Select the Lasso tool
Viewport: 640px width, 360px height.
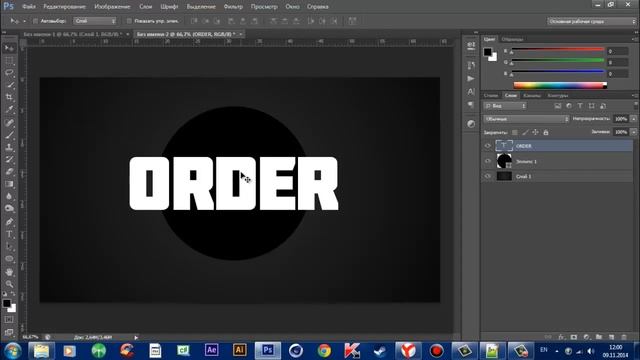tap(9, 73)
